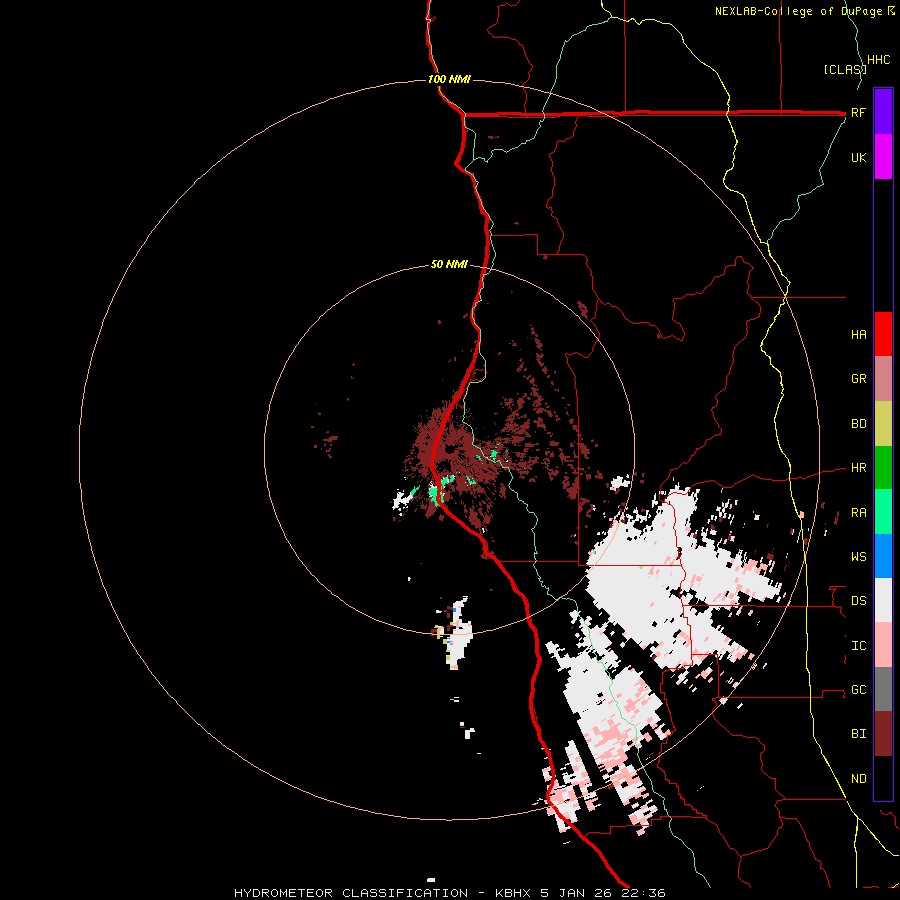This screenshot has height=900, width=900.
Task: Click the WS legend label
Action: (x=858, y=556)
